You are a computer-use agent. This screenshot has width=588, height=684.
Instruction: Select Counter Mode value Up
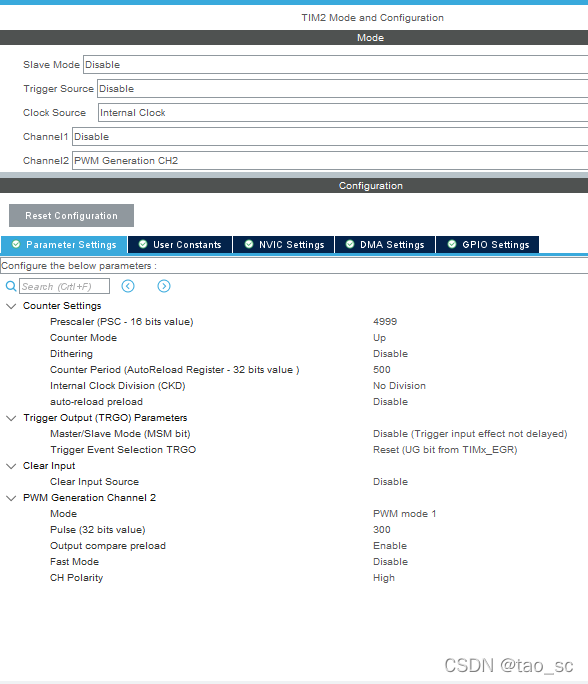pos(379,338)
